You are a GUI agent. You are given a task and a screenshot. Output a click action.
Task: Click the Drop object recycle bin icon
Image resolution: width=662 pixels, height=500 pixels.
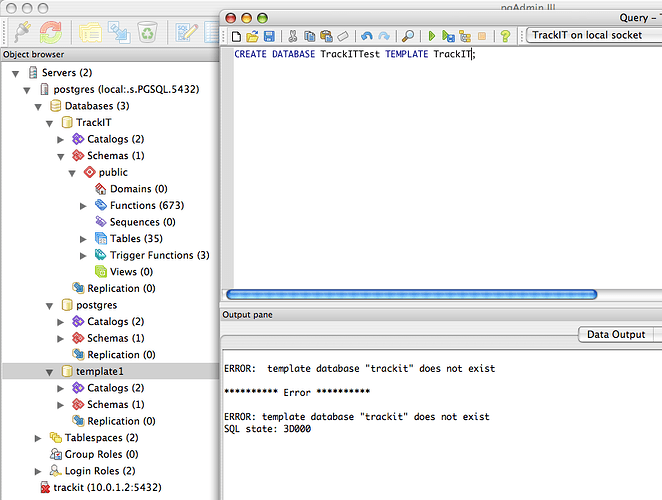coord(147,31)
